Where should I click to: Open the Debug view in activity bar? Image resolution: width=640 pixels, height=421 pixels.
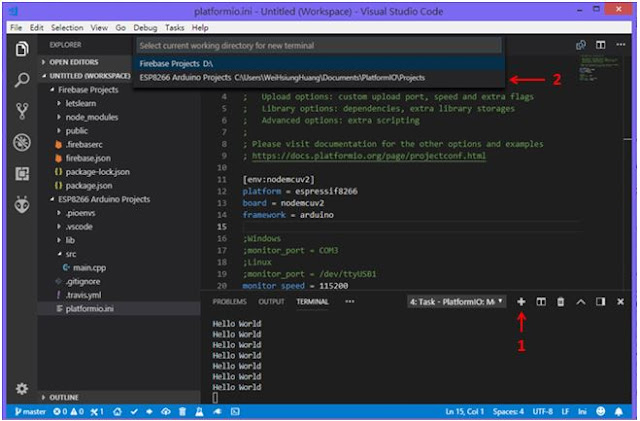[x=22, y=143]
